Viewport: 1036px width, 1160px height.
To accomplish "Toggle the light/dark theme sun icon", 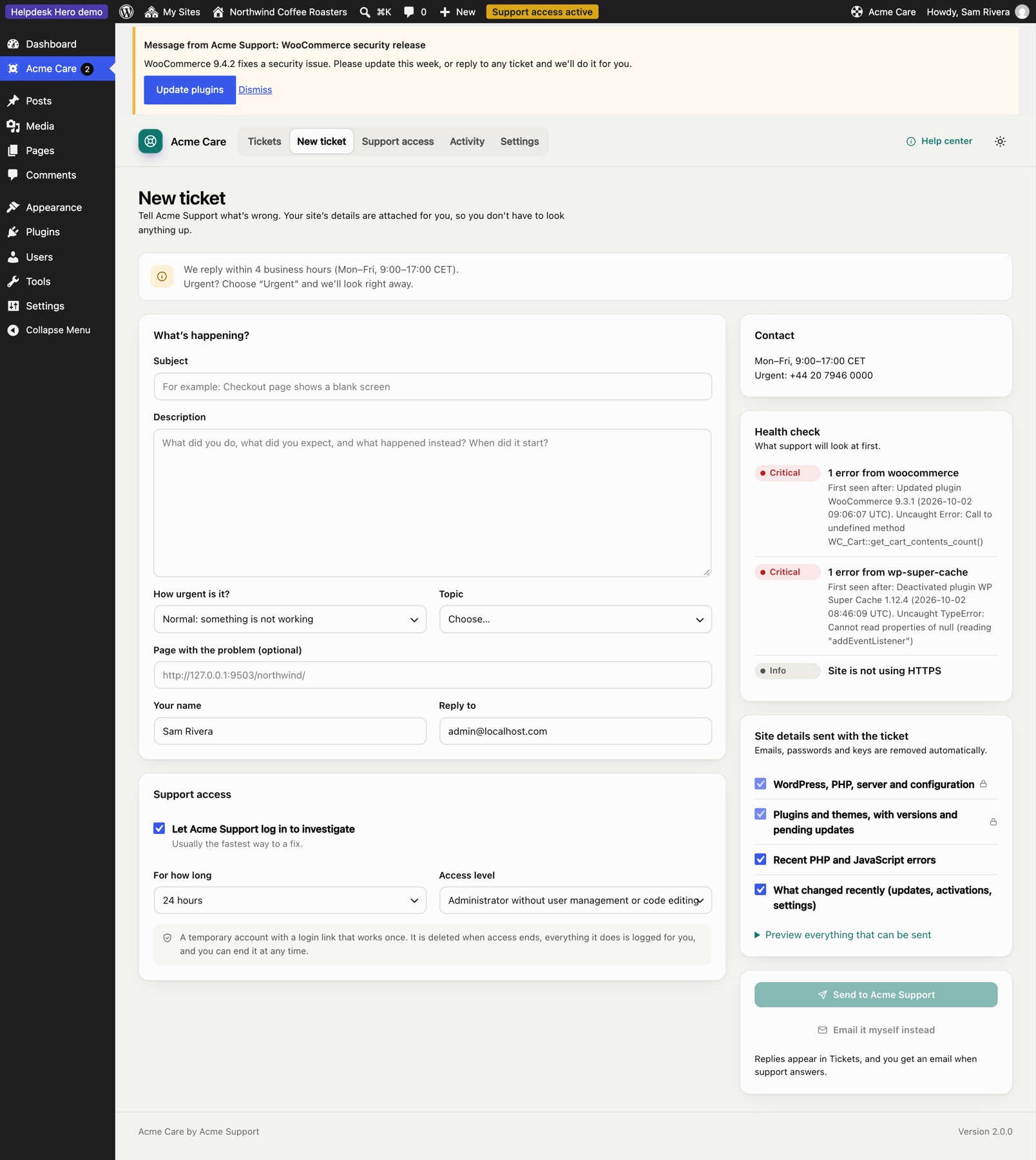I will click(1000, 141).
